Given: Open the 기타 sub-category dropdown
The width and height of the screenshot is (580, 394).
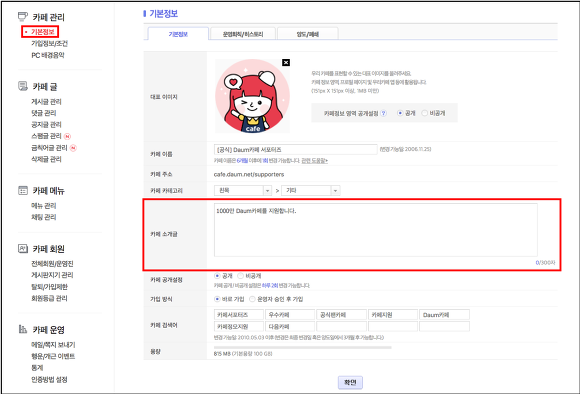Looking at the screenshot, I should tap(310, 191).
